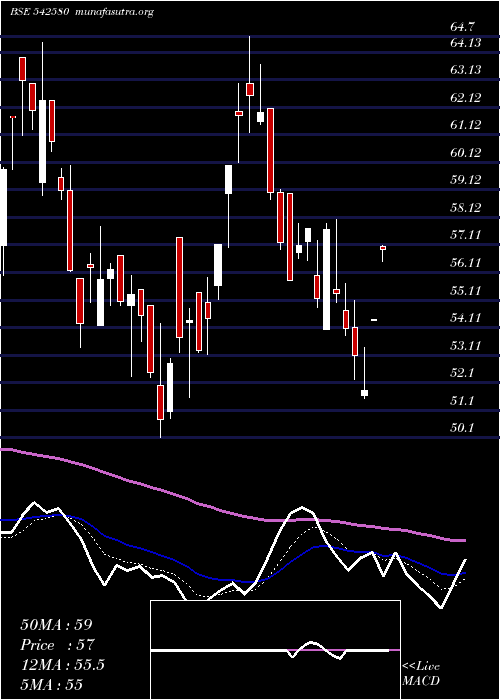Select the 64.13 price axis label
The width and height of the screenshot is (500, 700).
[466, 43]
